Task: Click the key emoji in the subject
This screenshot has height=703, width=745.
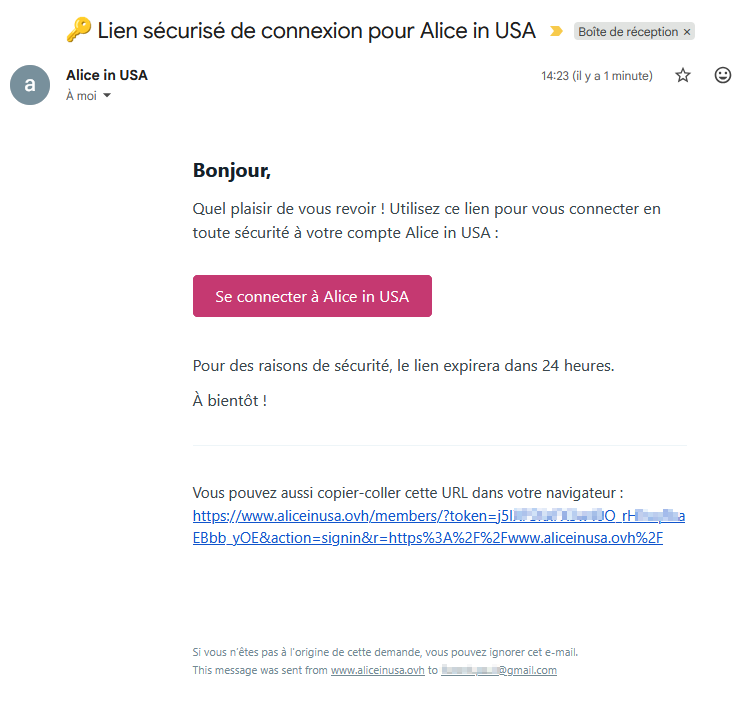Action: click(x=78, y=30)
